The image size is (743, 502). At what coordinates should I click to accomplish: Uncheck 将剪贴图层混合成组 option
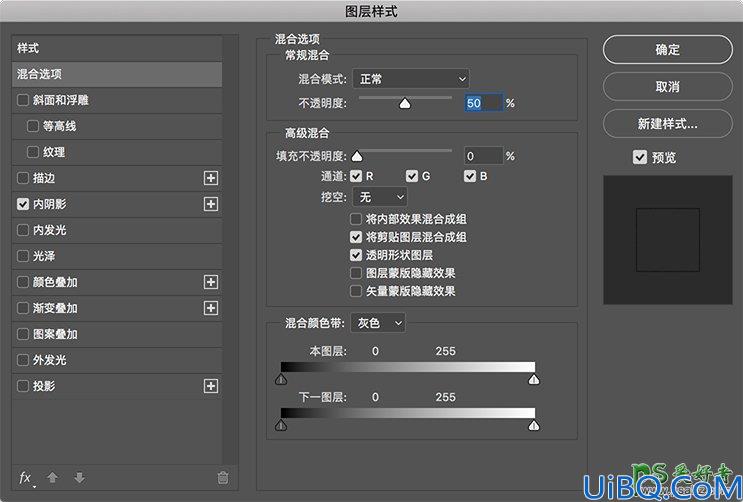356,237
